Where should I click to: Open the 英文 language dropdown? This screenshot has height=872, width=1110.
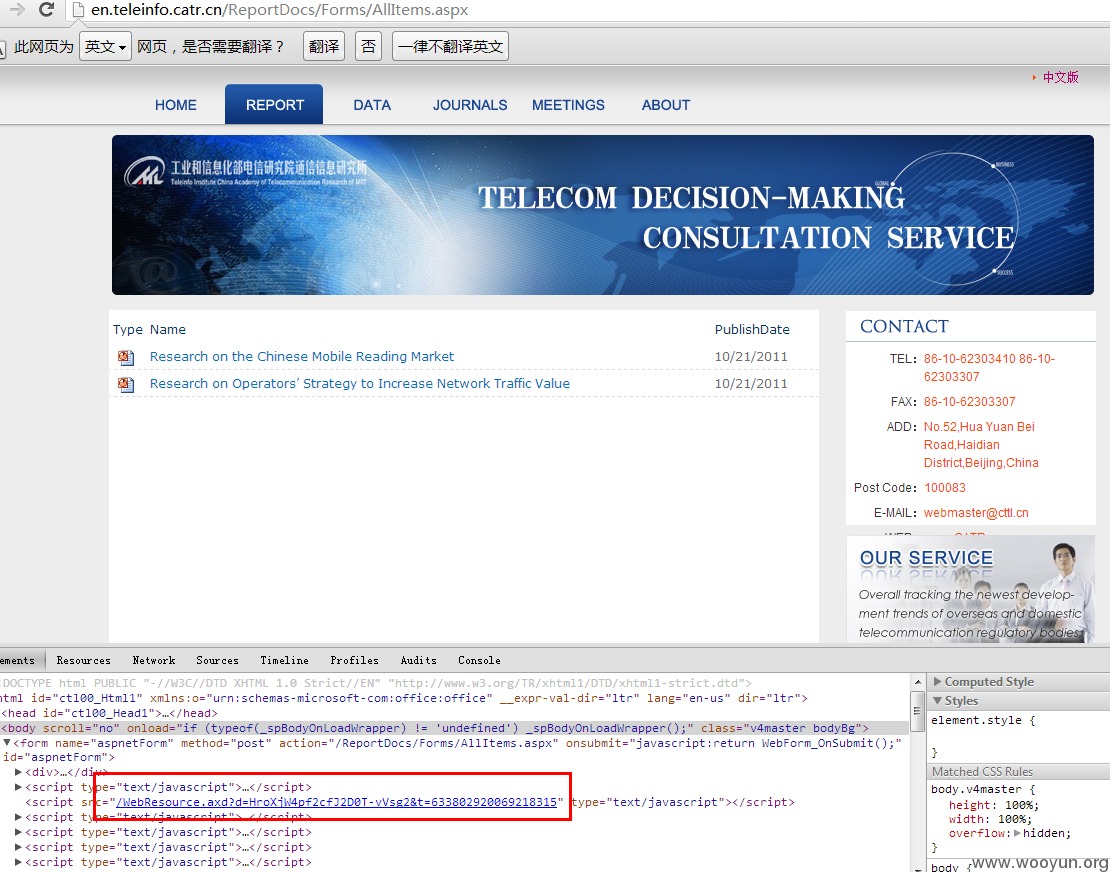(105, 47)
